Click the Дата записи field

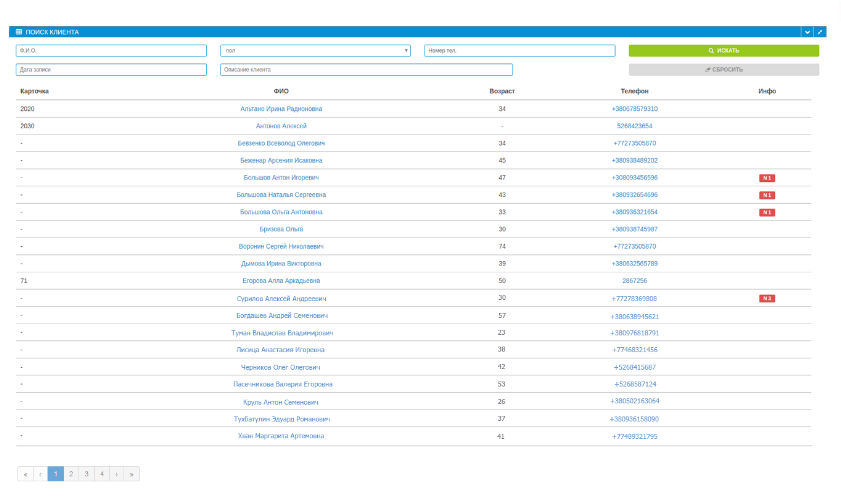(110, 70)
